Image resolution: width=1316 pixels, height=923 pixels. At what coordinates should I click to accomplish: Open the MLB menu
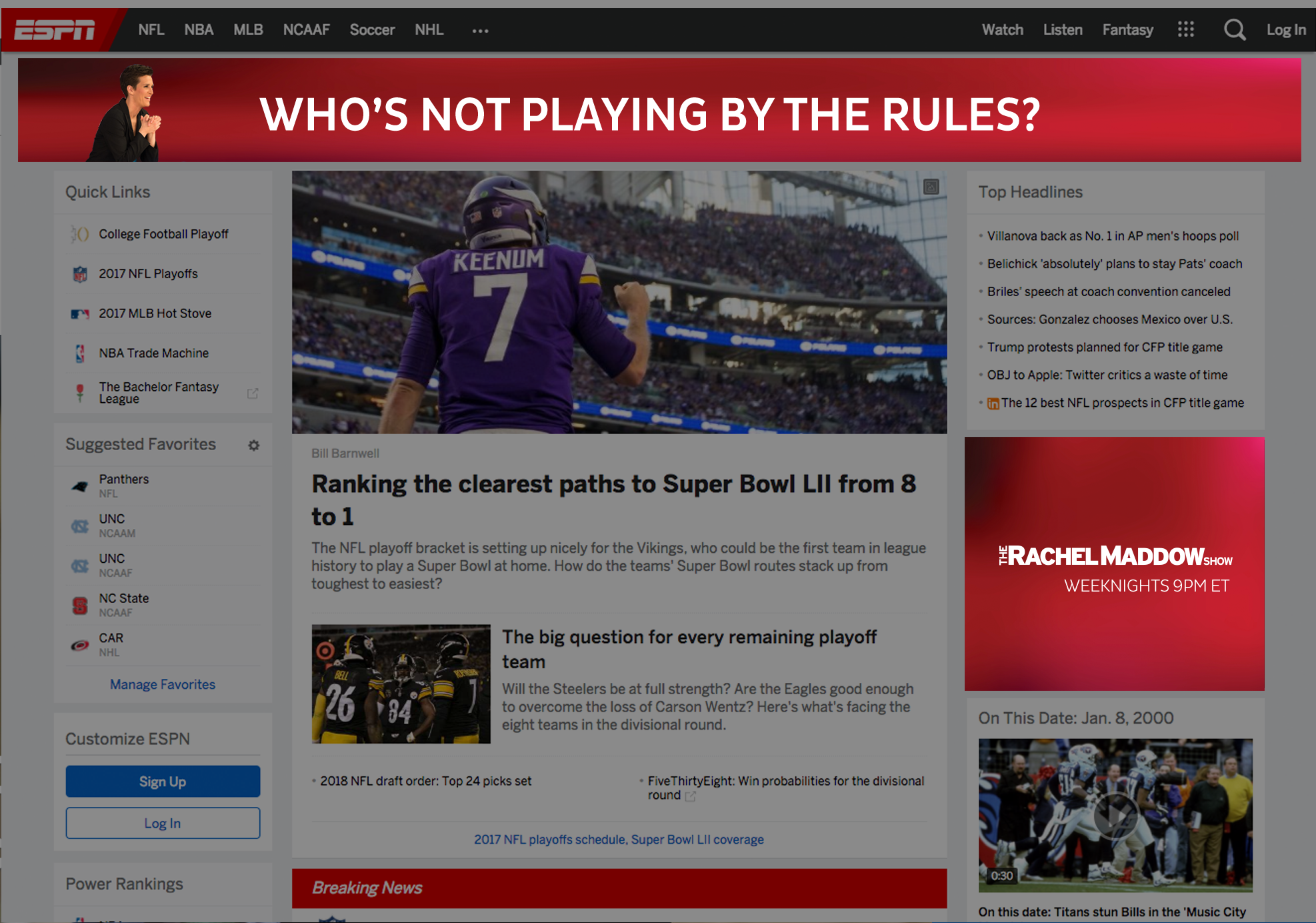point(248,30)
